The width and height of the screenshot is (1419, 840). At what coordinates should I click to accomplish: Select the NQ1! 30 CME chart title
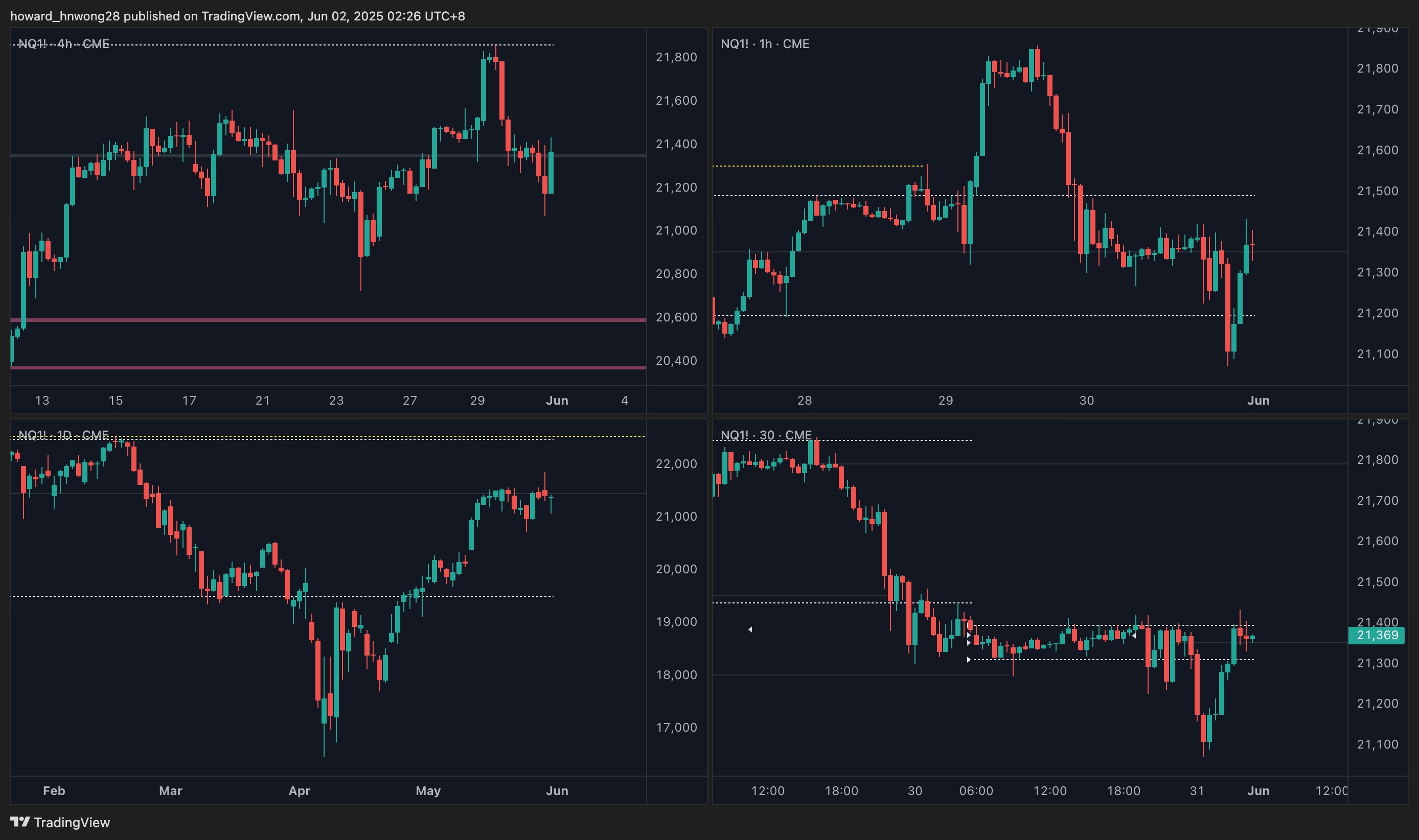point(766,435)
